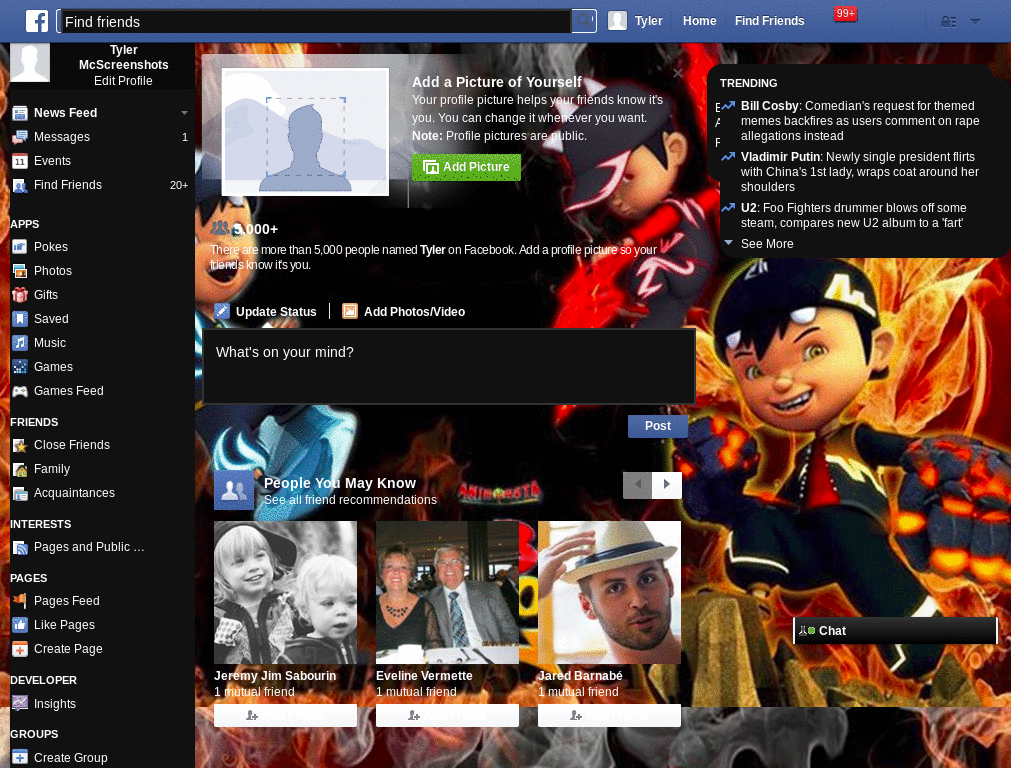
Task: Click the Close Friends star icon
Action: [x=20, y=445]
